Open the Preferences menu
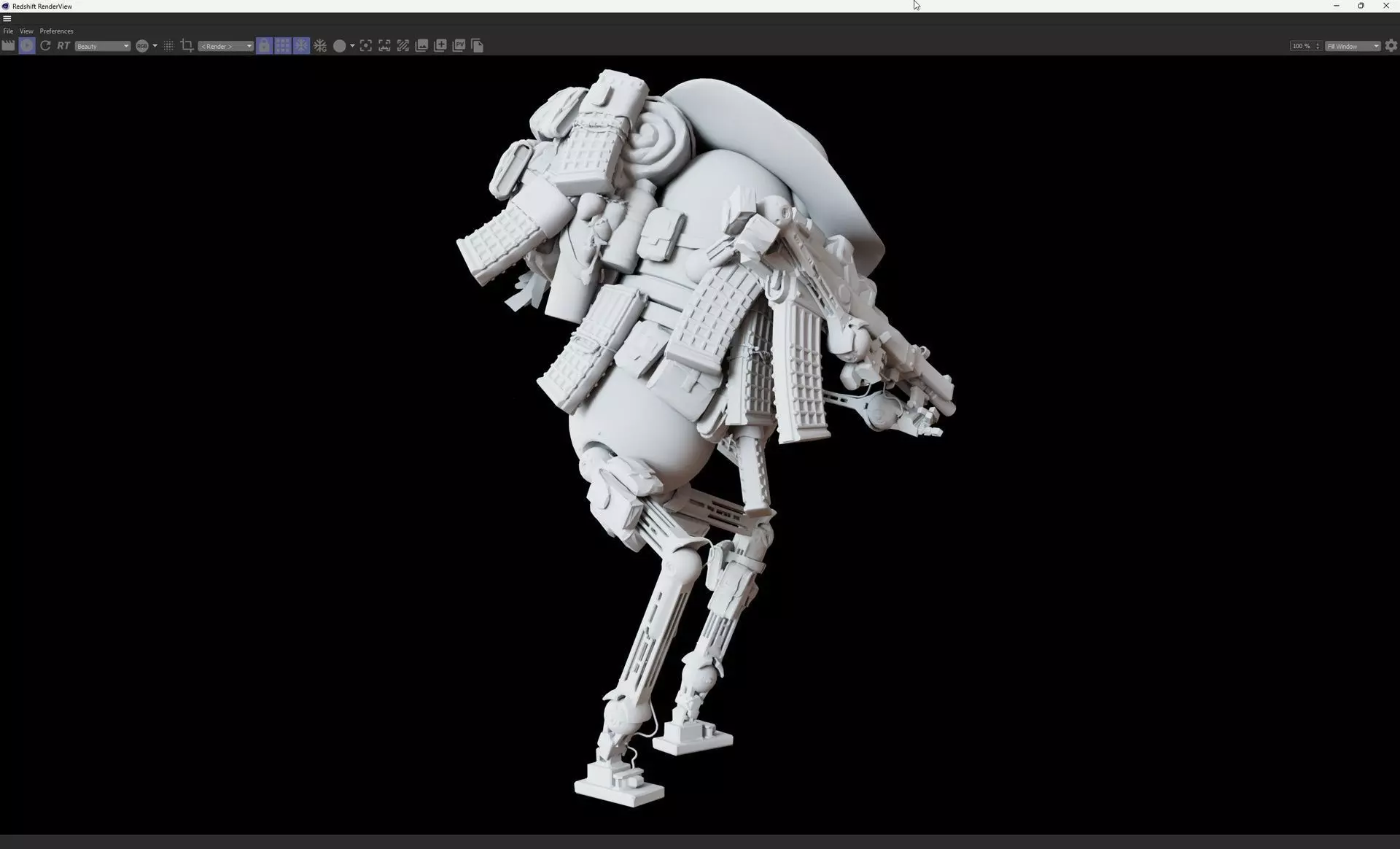The image size is (1400, 849). coord(56,31)
